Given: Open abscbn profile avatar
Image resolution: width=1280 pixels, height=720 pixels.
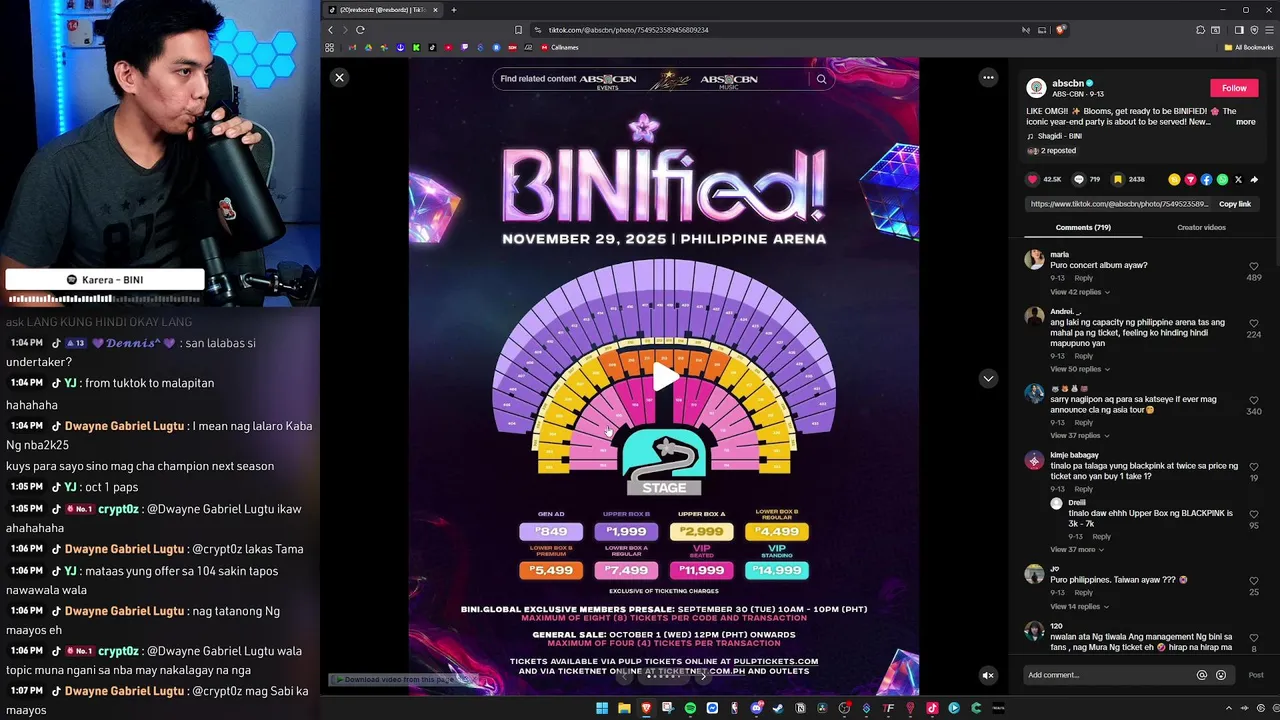Looking at the screenshot, I should (x=1037, y=88).
